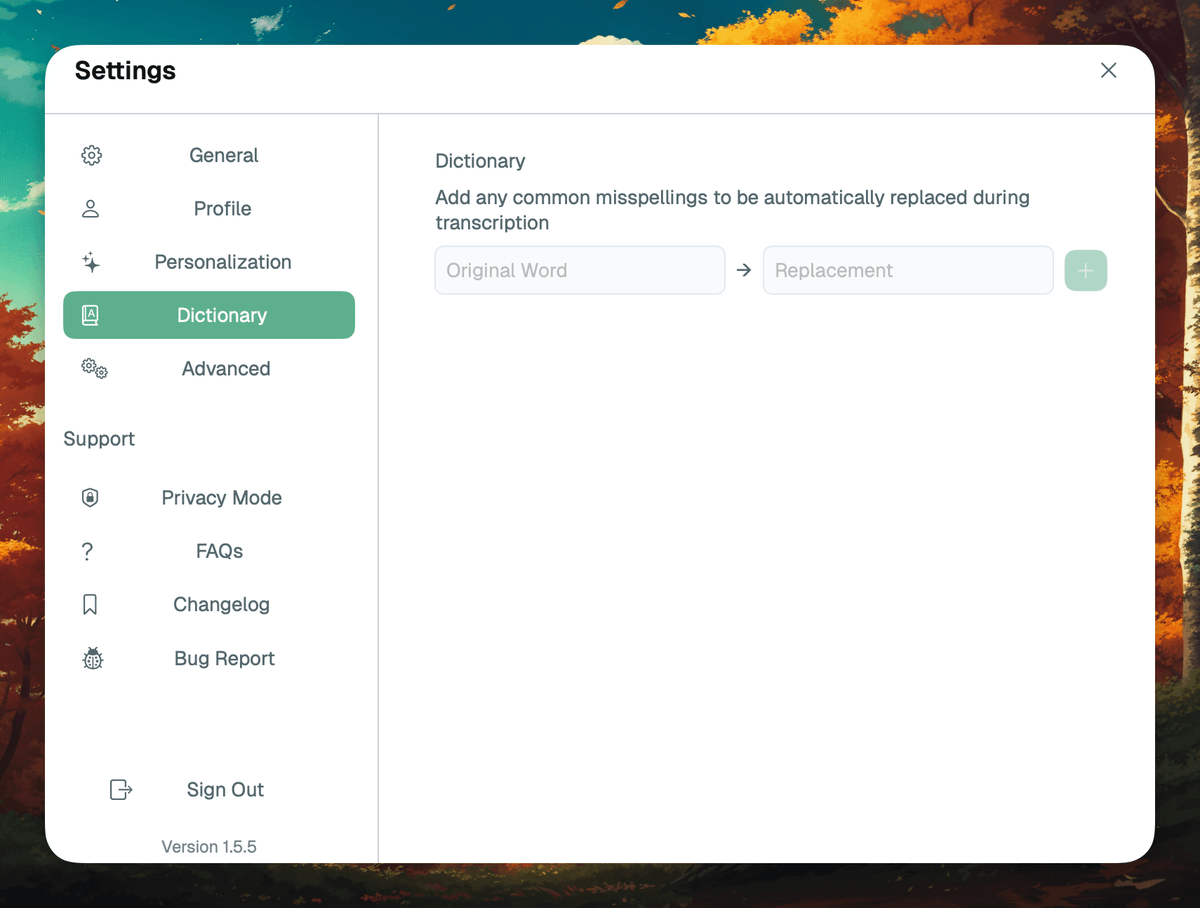
Task: Click the Personalization sparkle icon
Action: coord(91,262)
